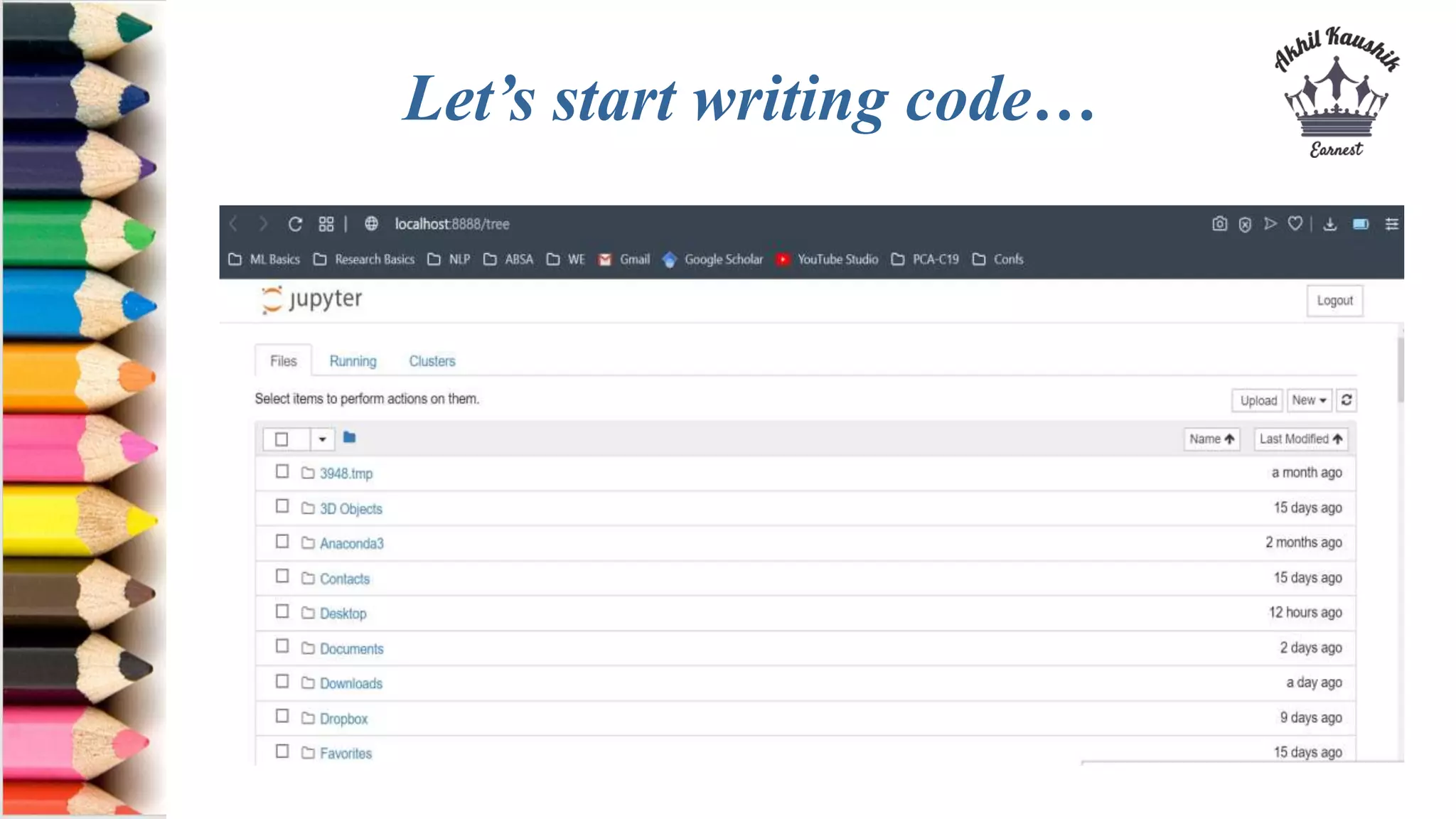Open the WE bookmark folder
This screenshot has width=1456, height=819.
pos(566,259)
